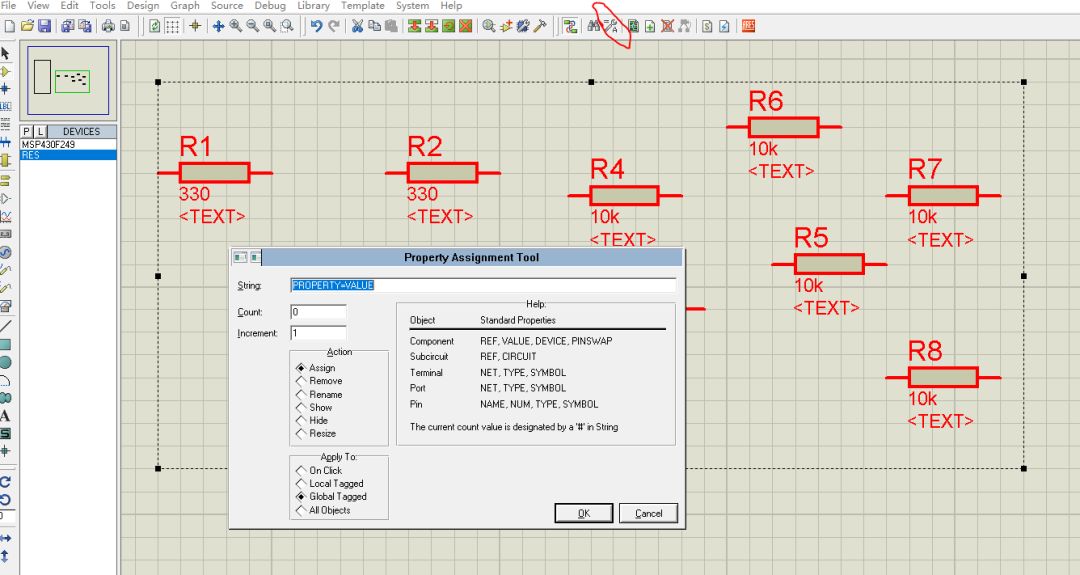Select the Component mode tool

point(6,71)
